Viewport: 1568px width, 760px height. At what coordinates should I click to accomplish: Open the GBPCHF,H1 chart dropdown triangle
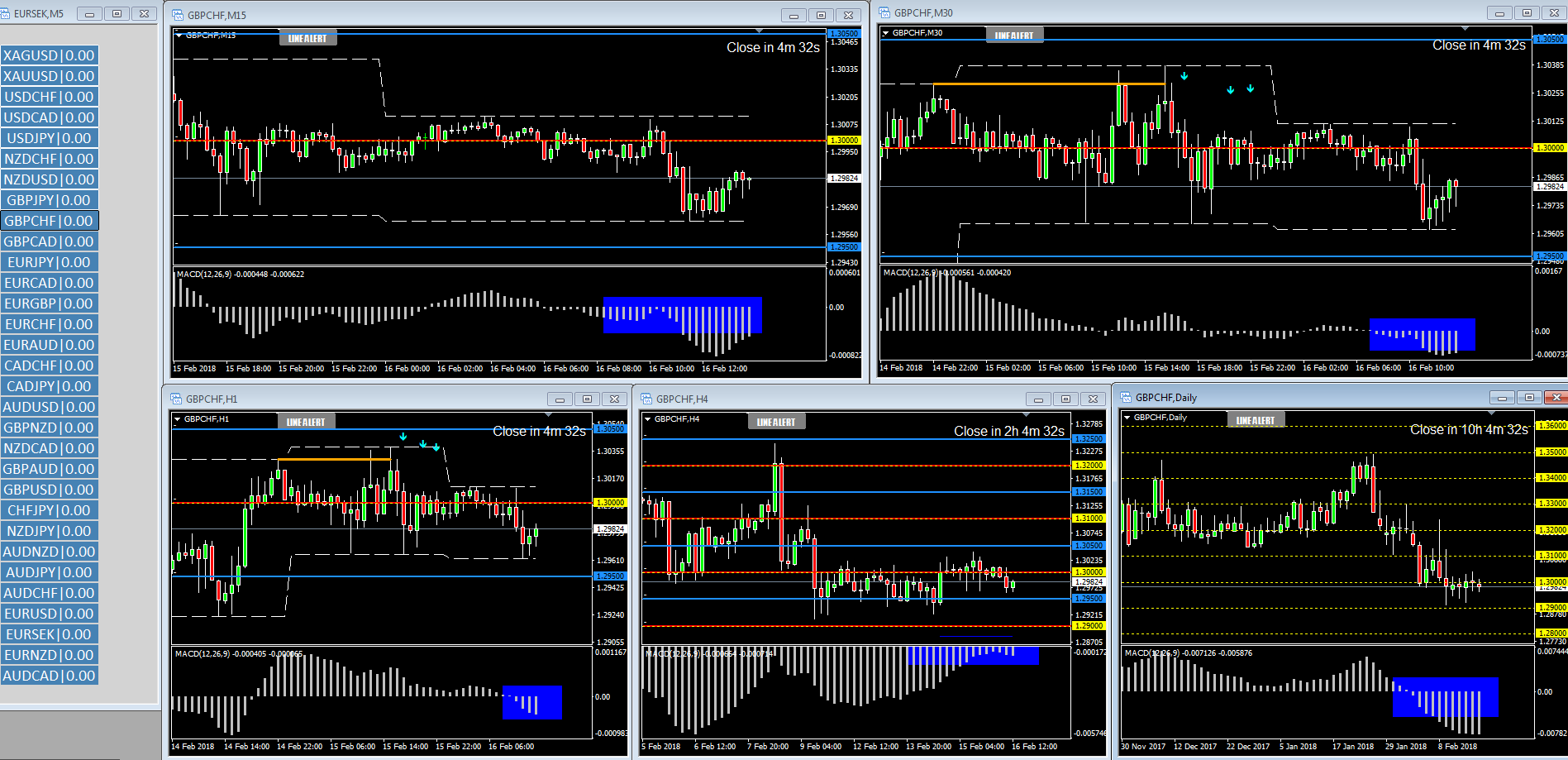(x=177, y=419)
